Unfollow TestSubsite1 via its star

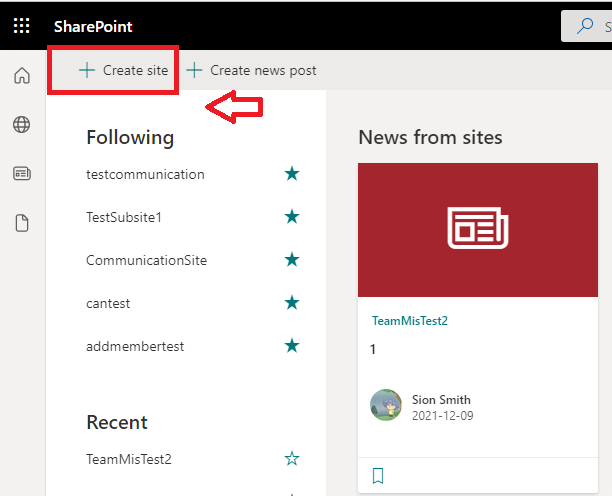(292, 217)
